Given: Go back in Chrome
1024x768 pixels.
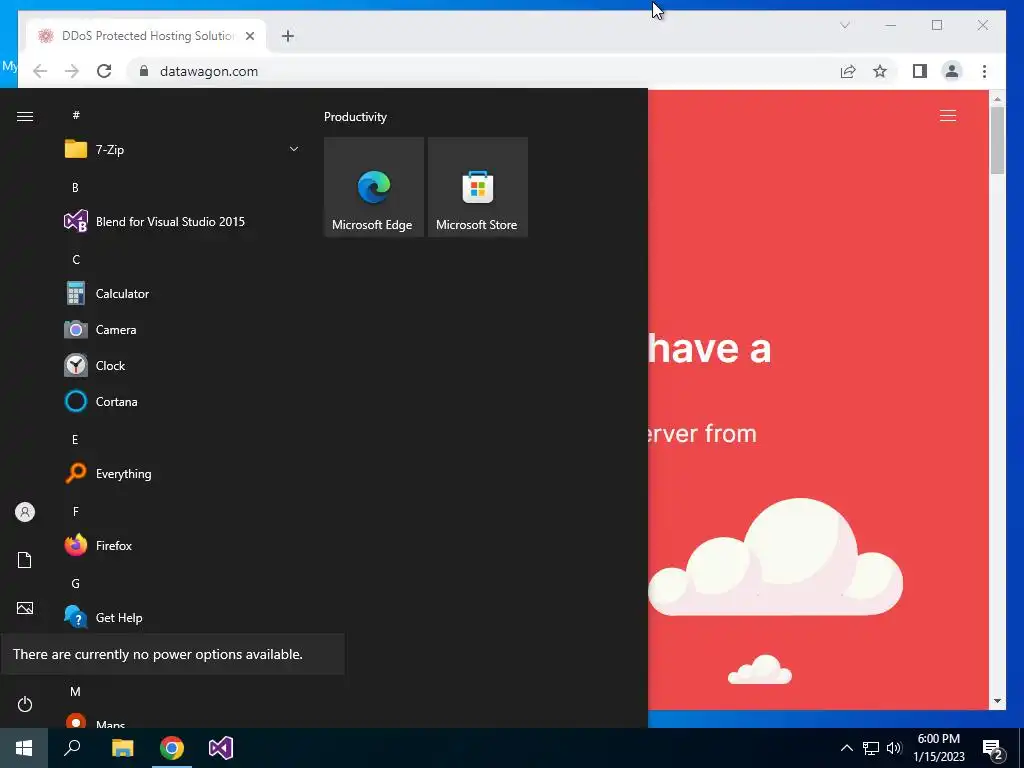Looking at the screenshot, I should pyautogui.click(x=40, y=71).
